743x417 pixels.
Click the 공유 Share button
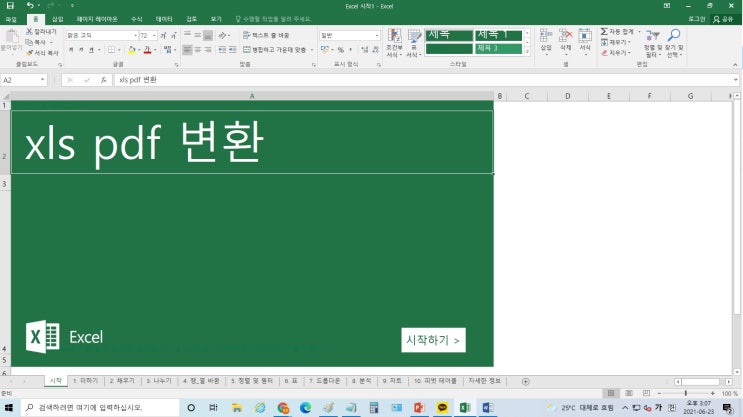[724, 19]
